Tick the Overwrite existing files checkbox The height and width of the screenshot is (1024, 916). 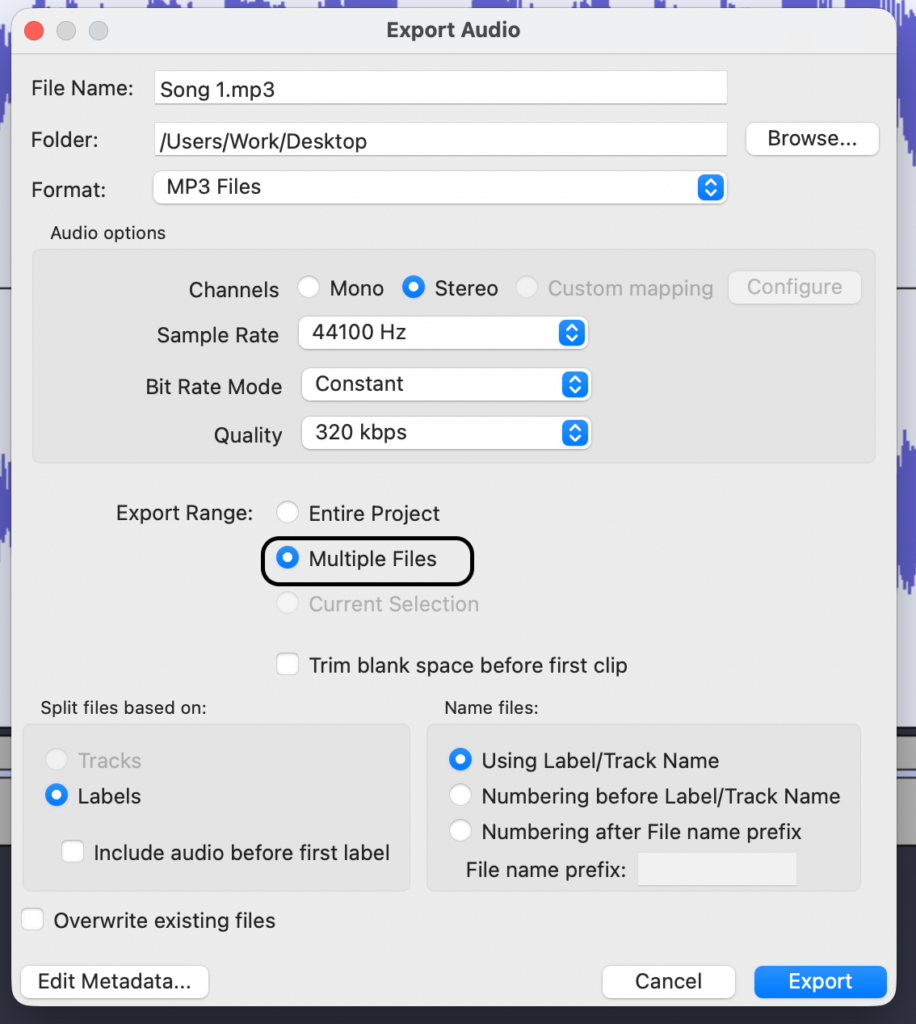point(33,920)
